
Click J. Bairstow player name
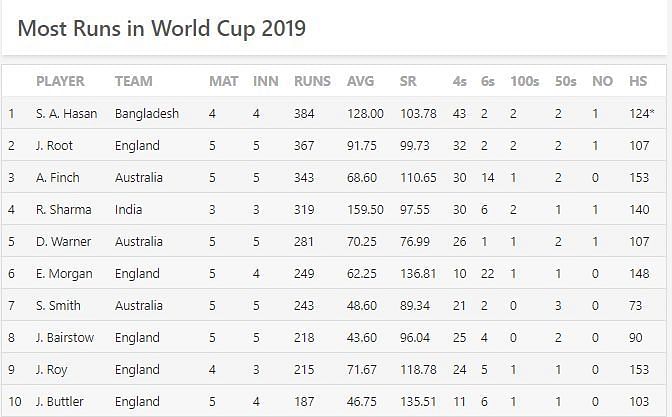(x=65, y=338)
